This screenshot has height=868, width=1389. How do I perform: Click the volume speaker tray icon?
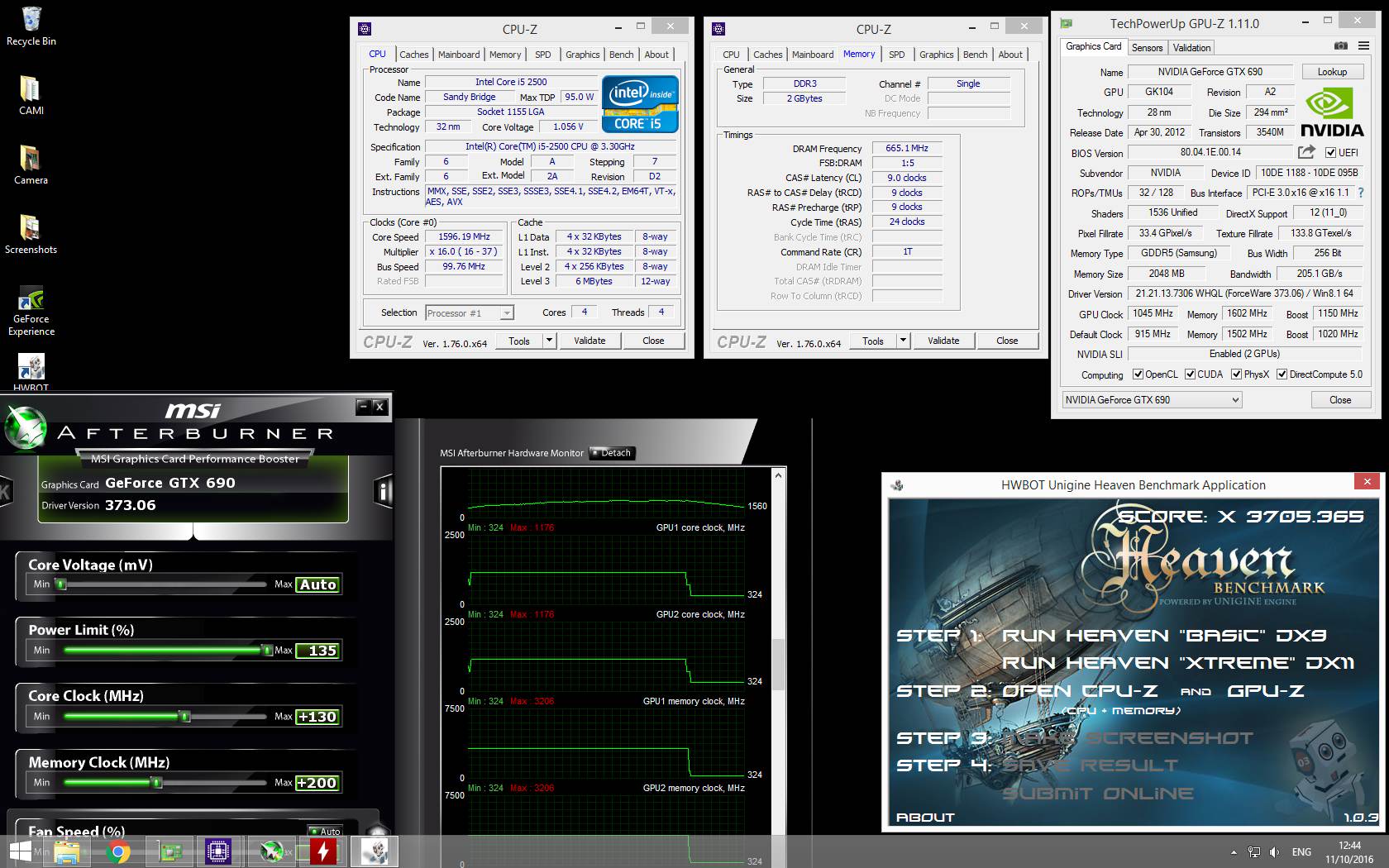1274,852
